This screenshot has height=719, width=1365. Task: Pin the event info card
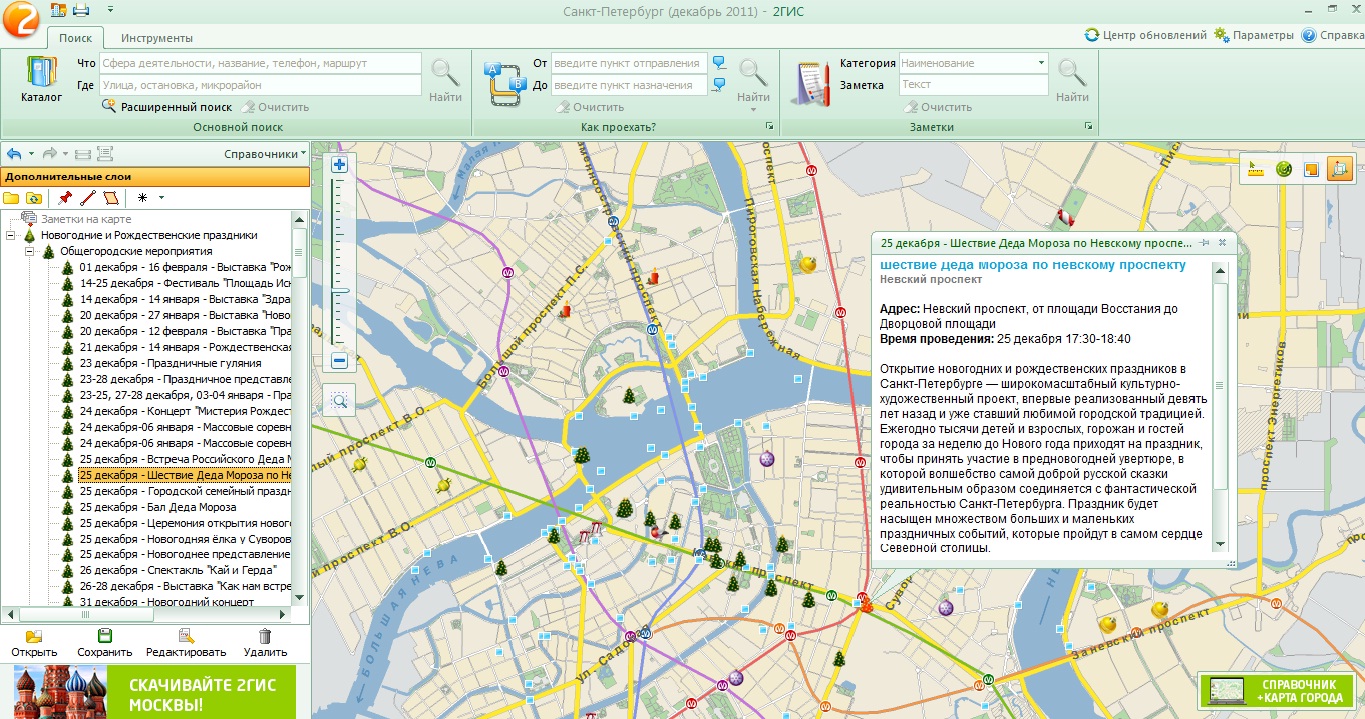coord(1205,243)
